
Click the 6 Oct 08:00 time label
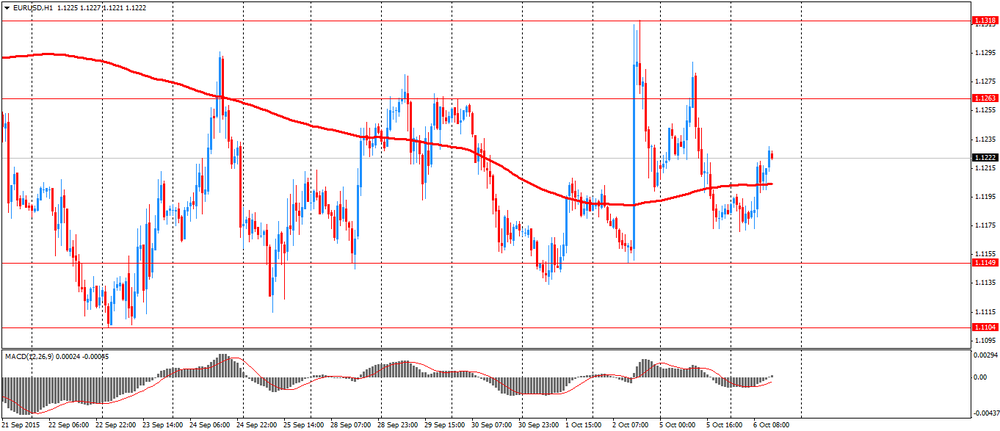(772, 423)
